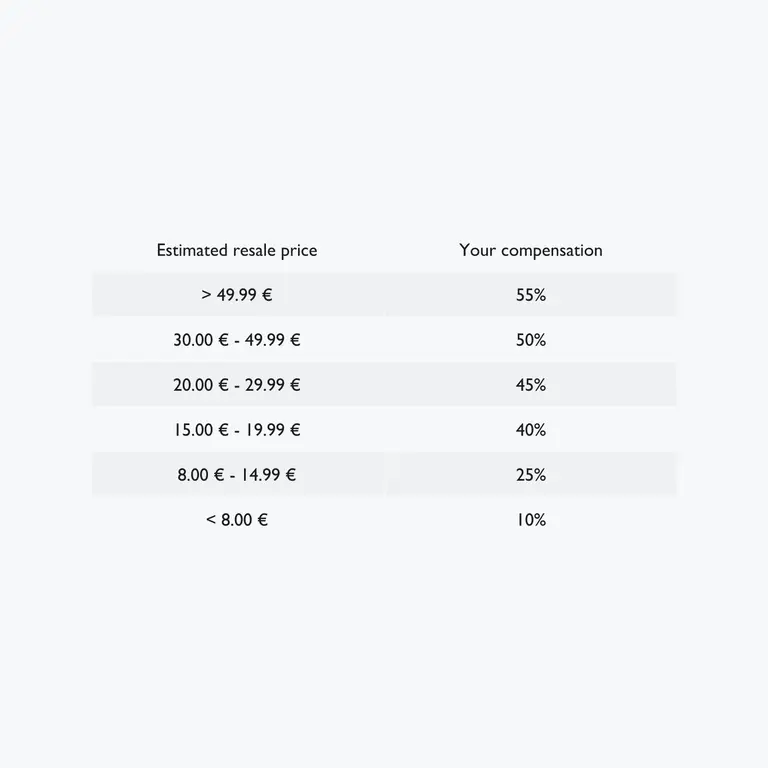Click the 14.99 € upper bound value

pos(268,475)
